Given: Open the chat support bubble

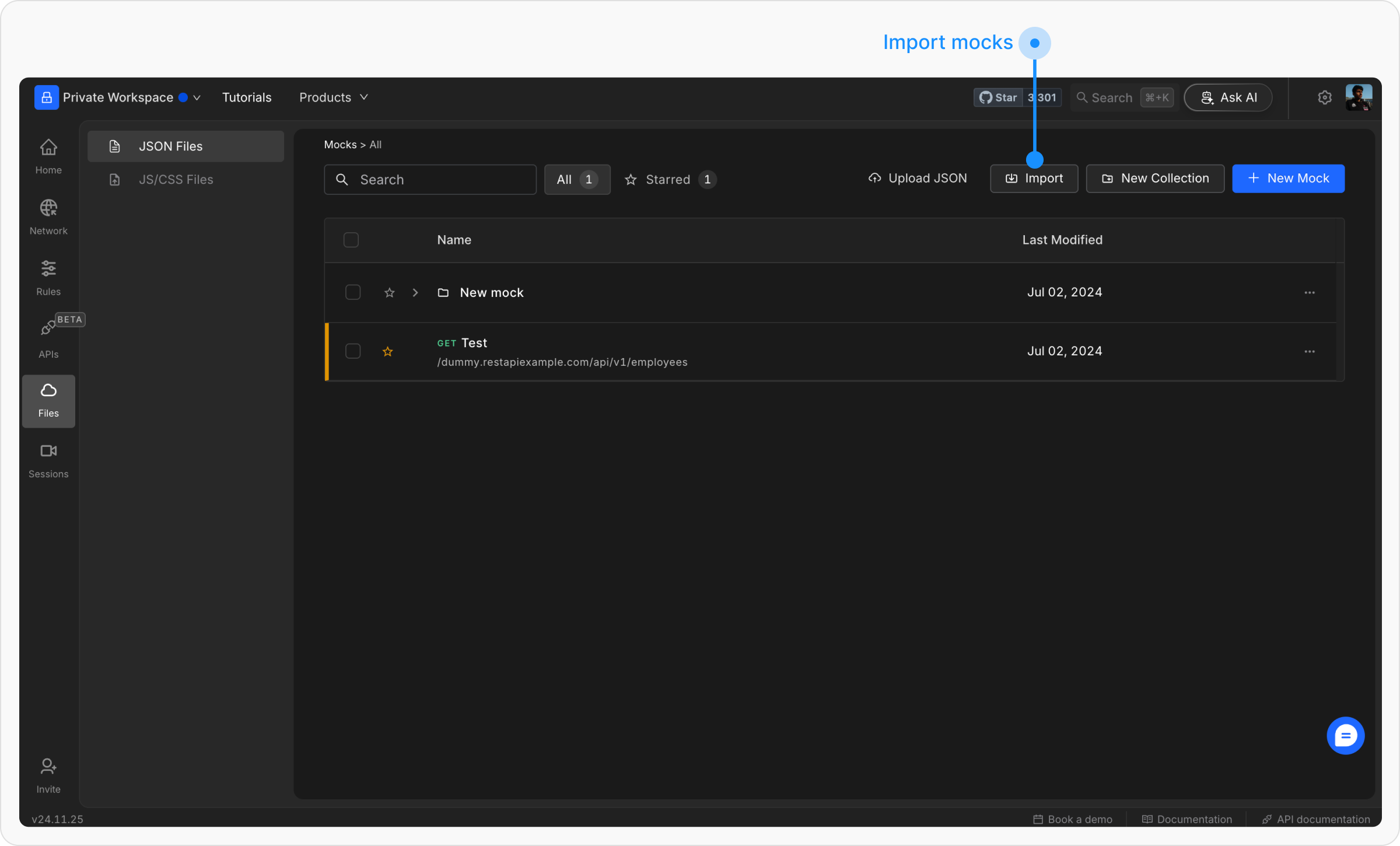Looking at the screenshot, I should pos(1345,735).
